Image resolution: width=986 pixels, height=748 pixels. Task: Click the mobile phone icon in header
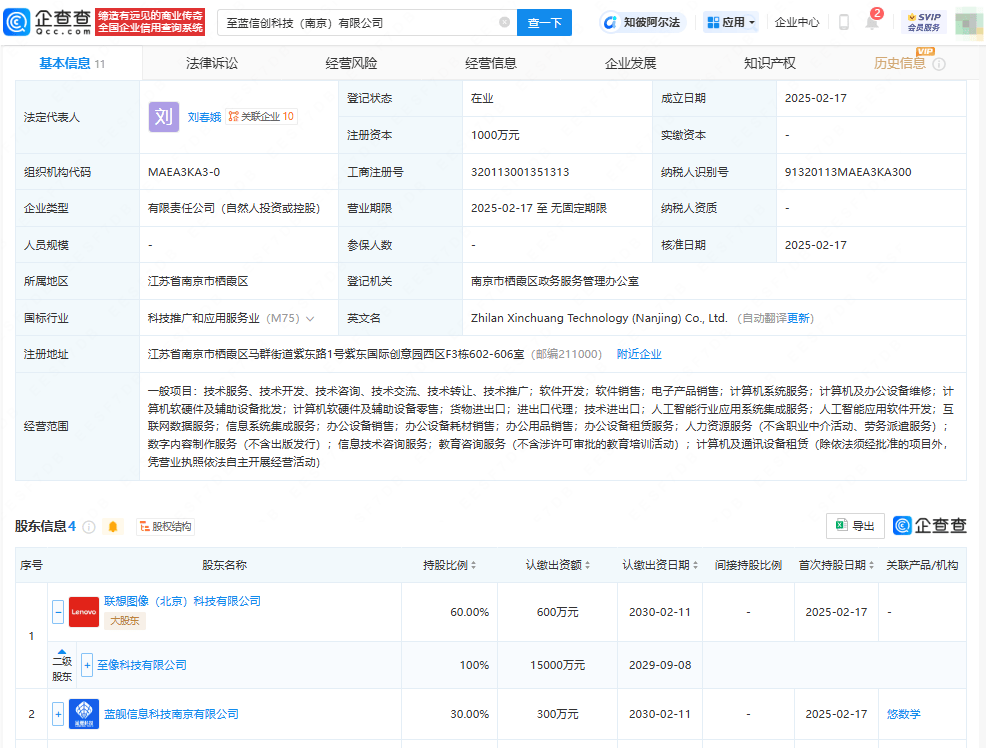tap(843, 22)
